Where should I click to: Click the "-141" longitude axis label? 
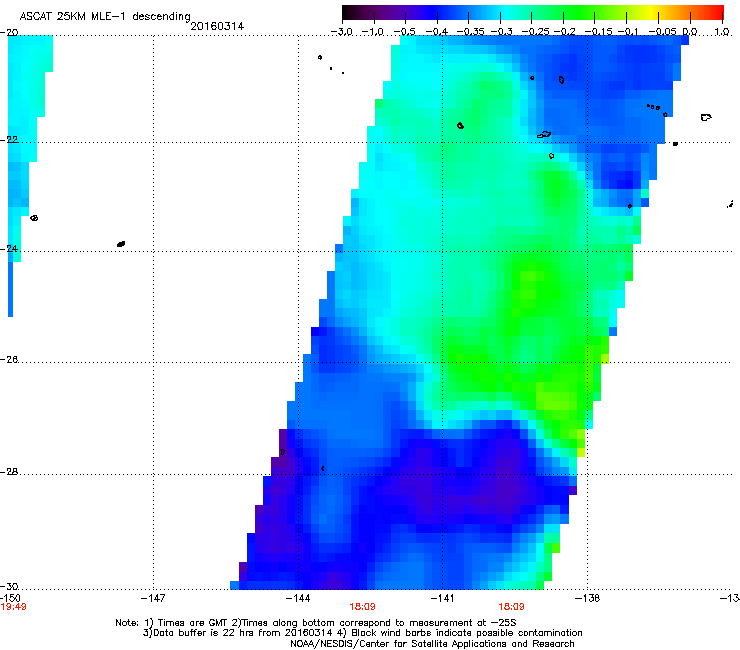443,598
